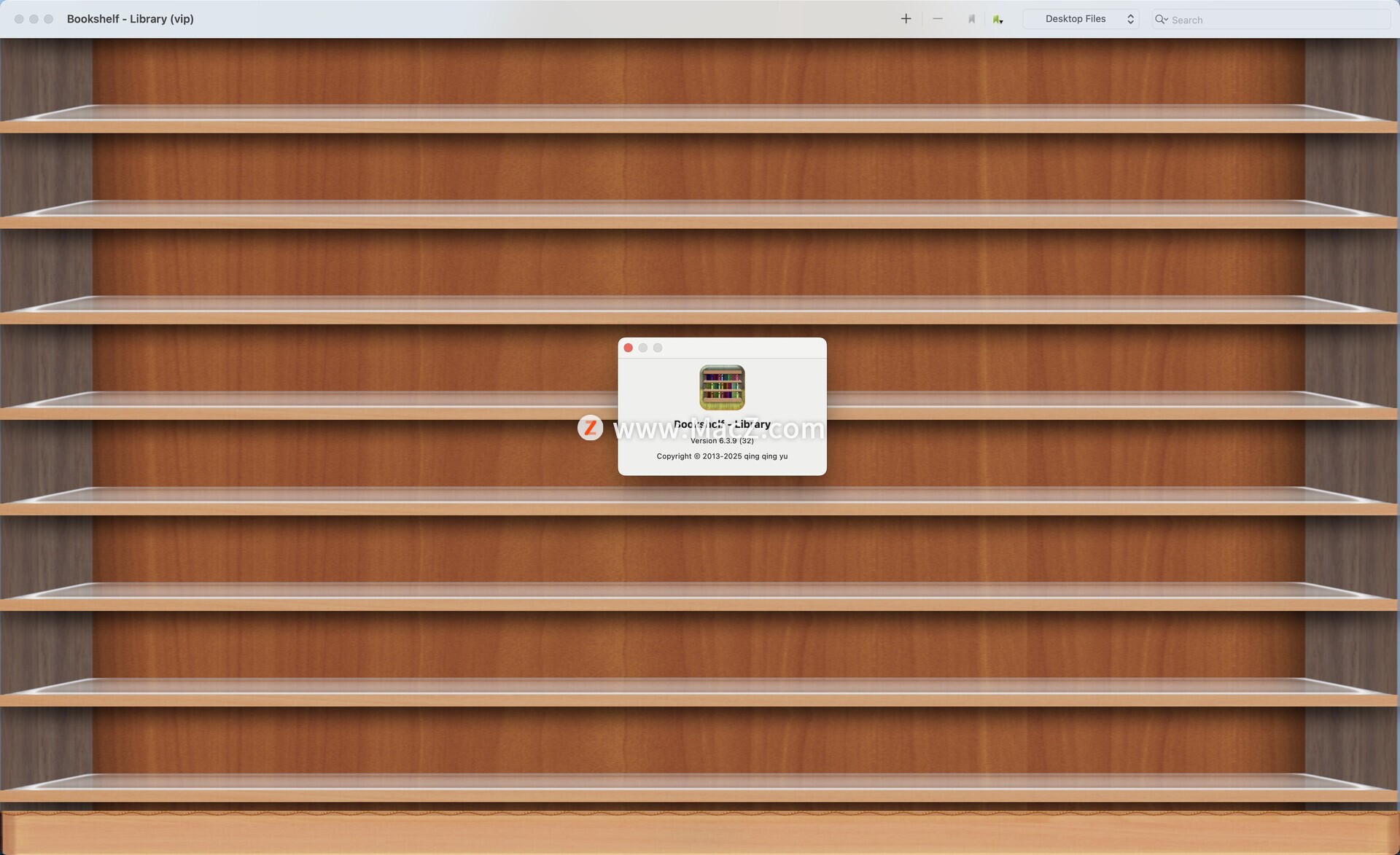Screen dimensions: 1400x855
Task: Add a new book with plus icon
Action: click(x=906, y=19)
